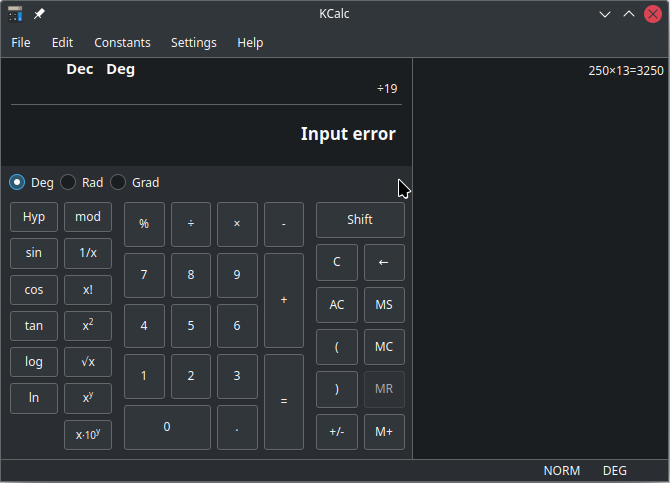Select the Deg angle mode
This screenshot has height=483, width=670.
pos(18,182)
